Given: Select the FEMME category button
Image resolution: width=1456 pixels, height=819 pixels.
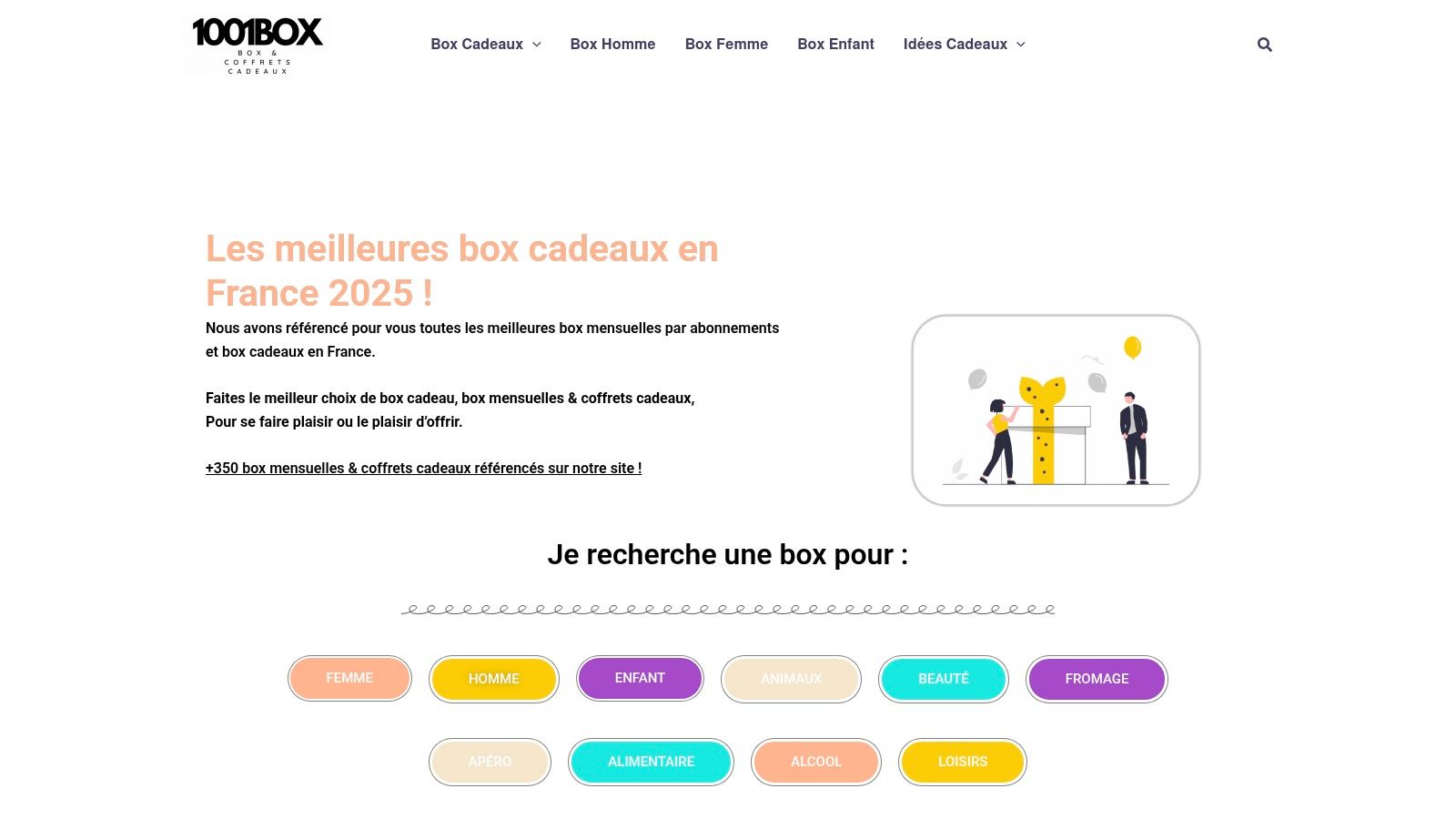Looking at the screenshot, I should (x=349, y=678).
